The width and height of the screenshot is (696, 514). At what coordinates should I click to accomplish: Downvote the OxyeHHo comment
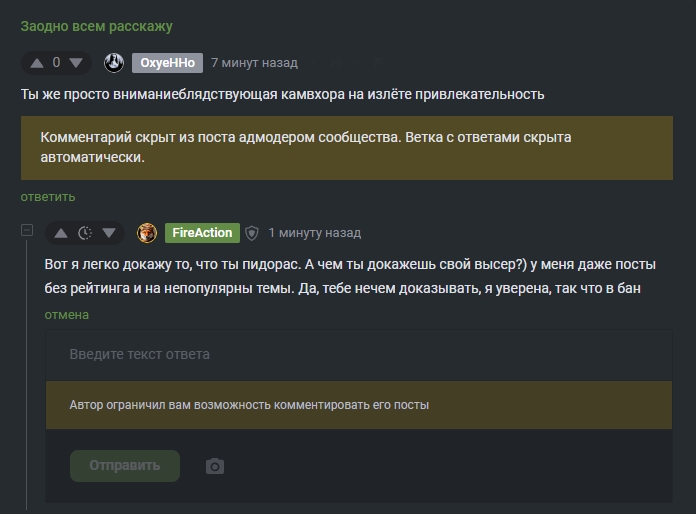[76, 63]
